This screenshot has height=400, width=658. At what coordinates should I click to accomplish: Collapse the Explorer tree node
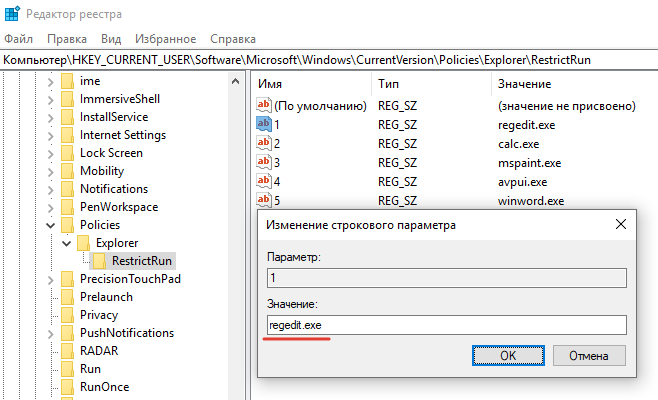pos(66,243)
